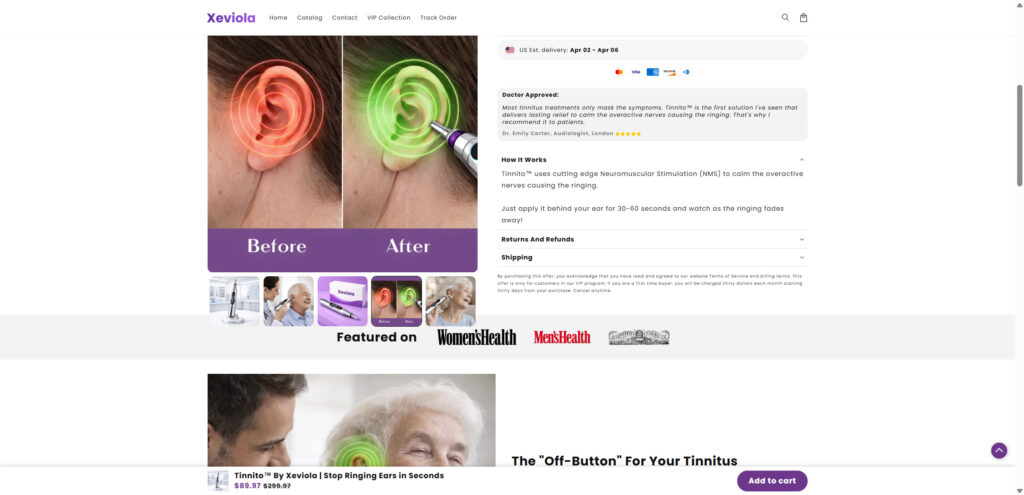Select the device-on-stand product thumbnail
The image size is (1024, 495).
[x=234, y=301]
